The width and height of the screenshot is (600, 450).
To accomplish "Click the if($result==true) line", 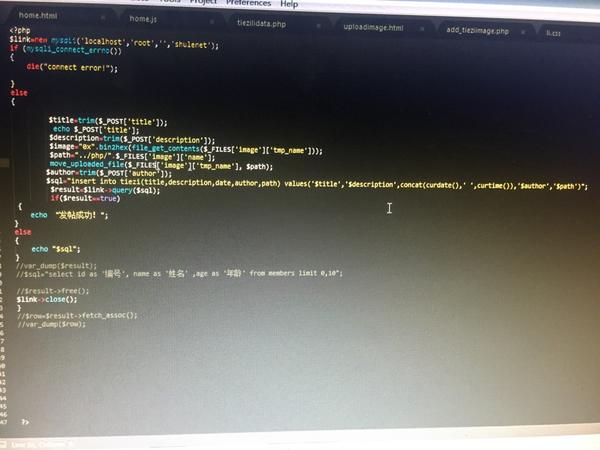I will coord(85,198).
